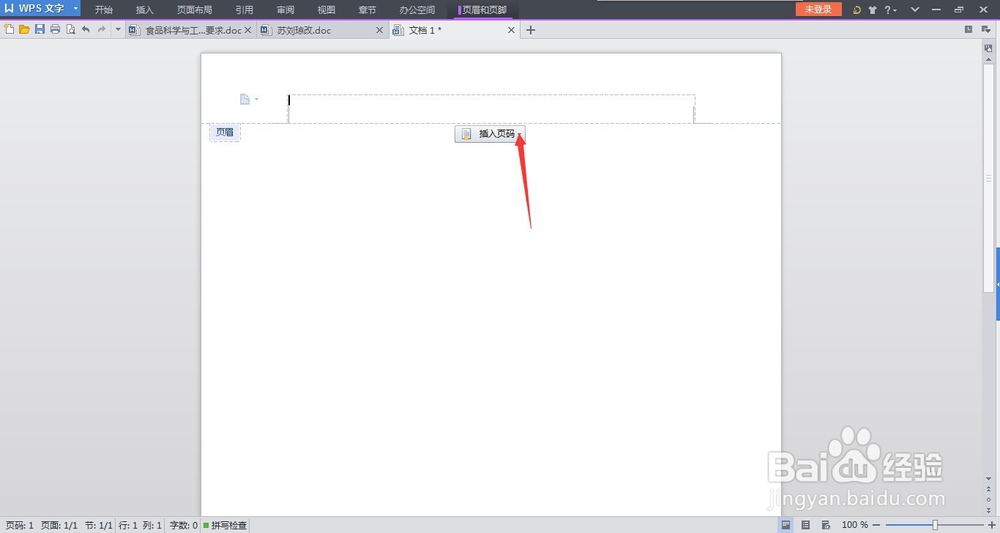This screenshot has height=533, width=1000.
Task: Click the 字数: 0 word count
Action: tap(184, 525)
